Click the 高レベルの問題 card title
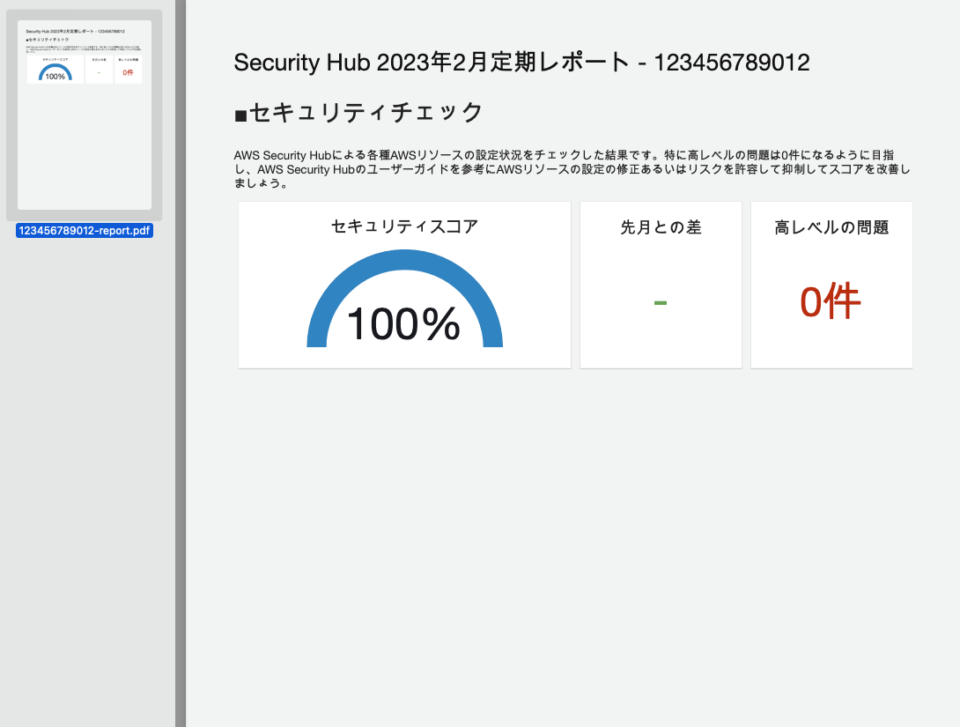This screenshot has width=960, height=727. click(x=831, y=227)
